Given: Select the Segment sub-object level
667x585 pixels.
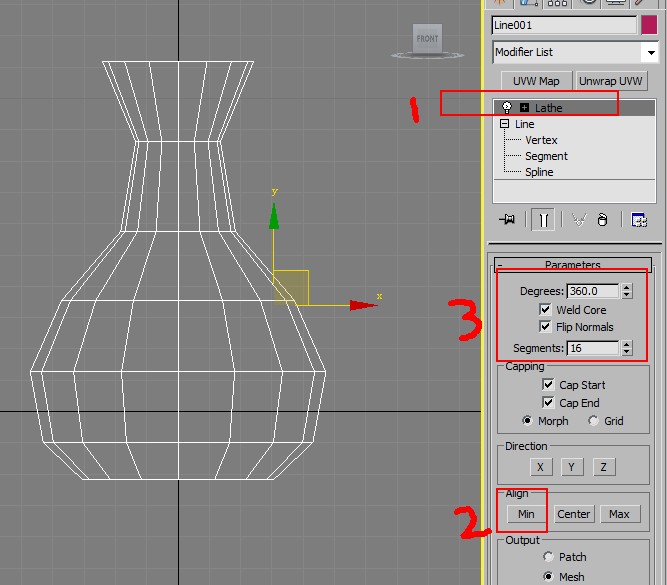Looking at the screenshot, I should tap(546, 156).
